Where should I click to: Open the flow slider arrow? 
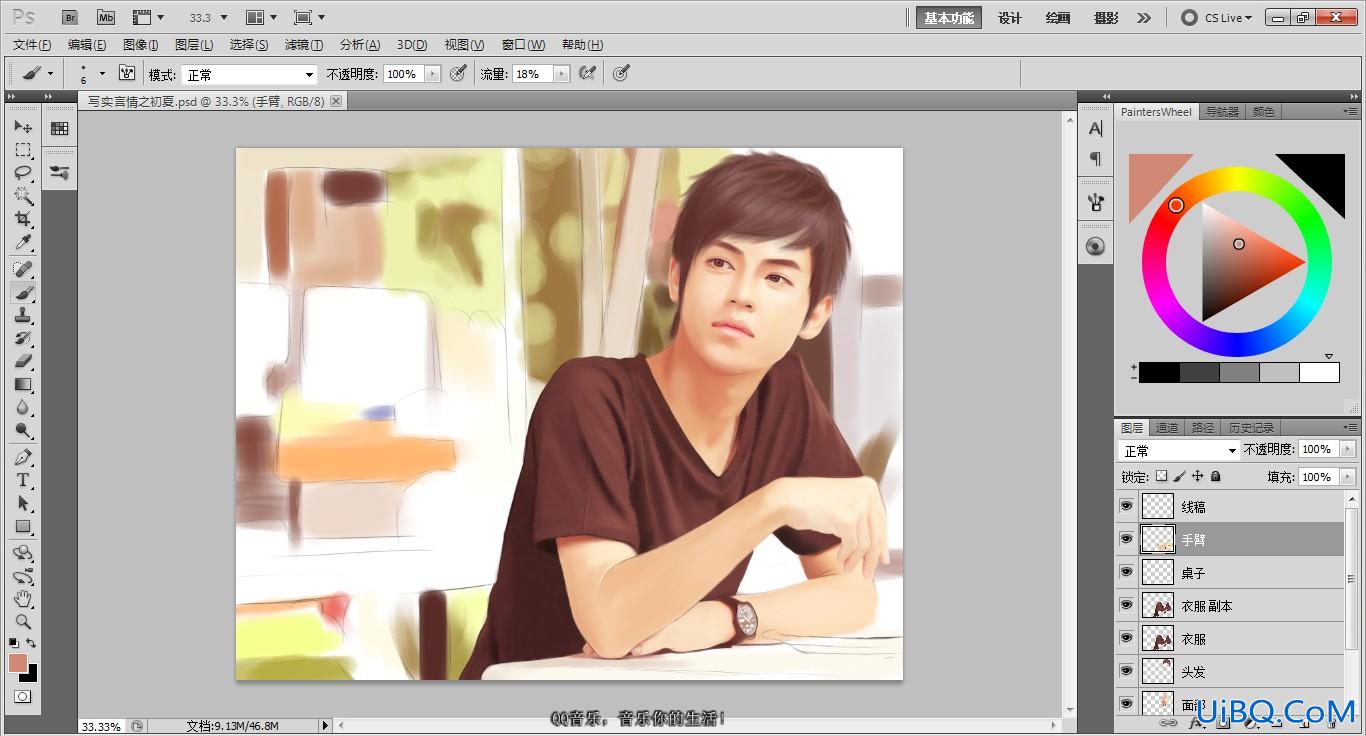tap(561, 74)
